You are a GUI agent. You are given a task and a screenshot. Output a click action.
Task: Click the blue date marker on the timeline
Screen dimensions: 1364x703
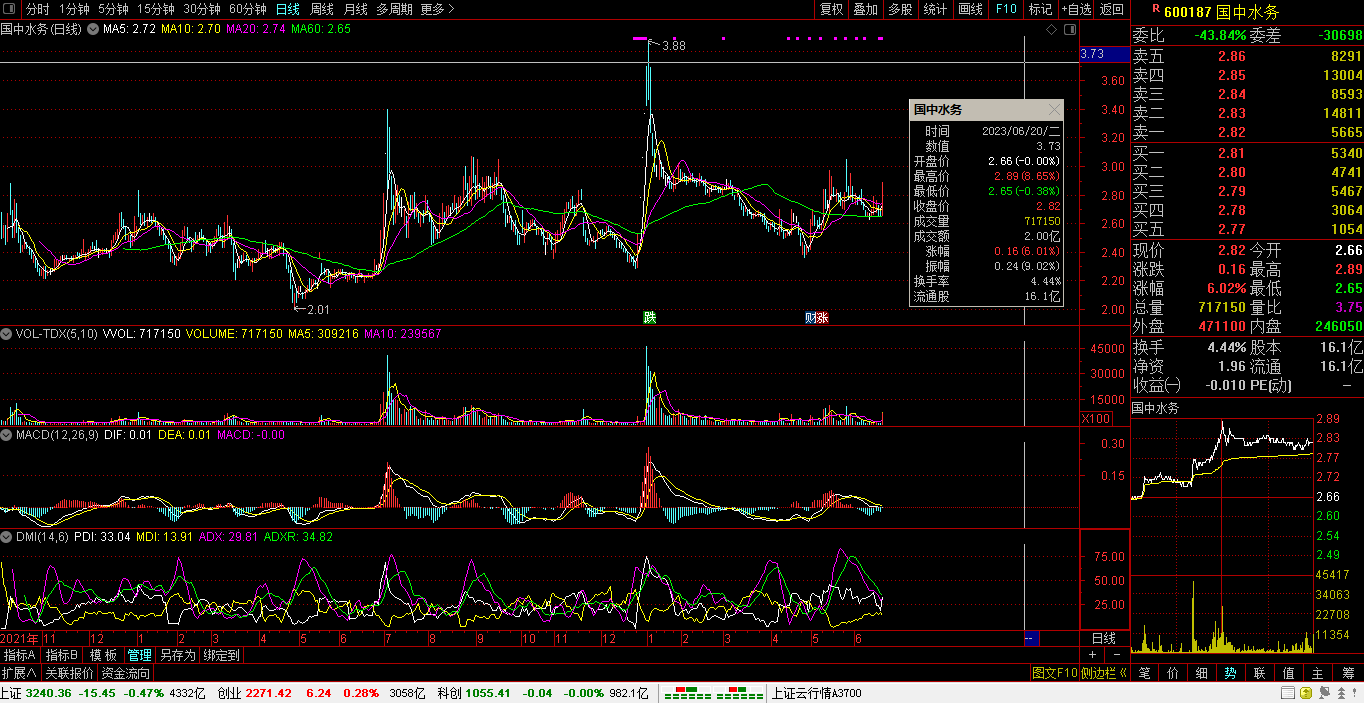click(x=1032, y=638)
